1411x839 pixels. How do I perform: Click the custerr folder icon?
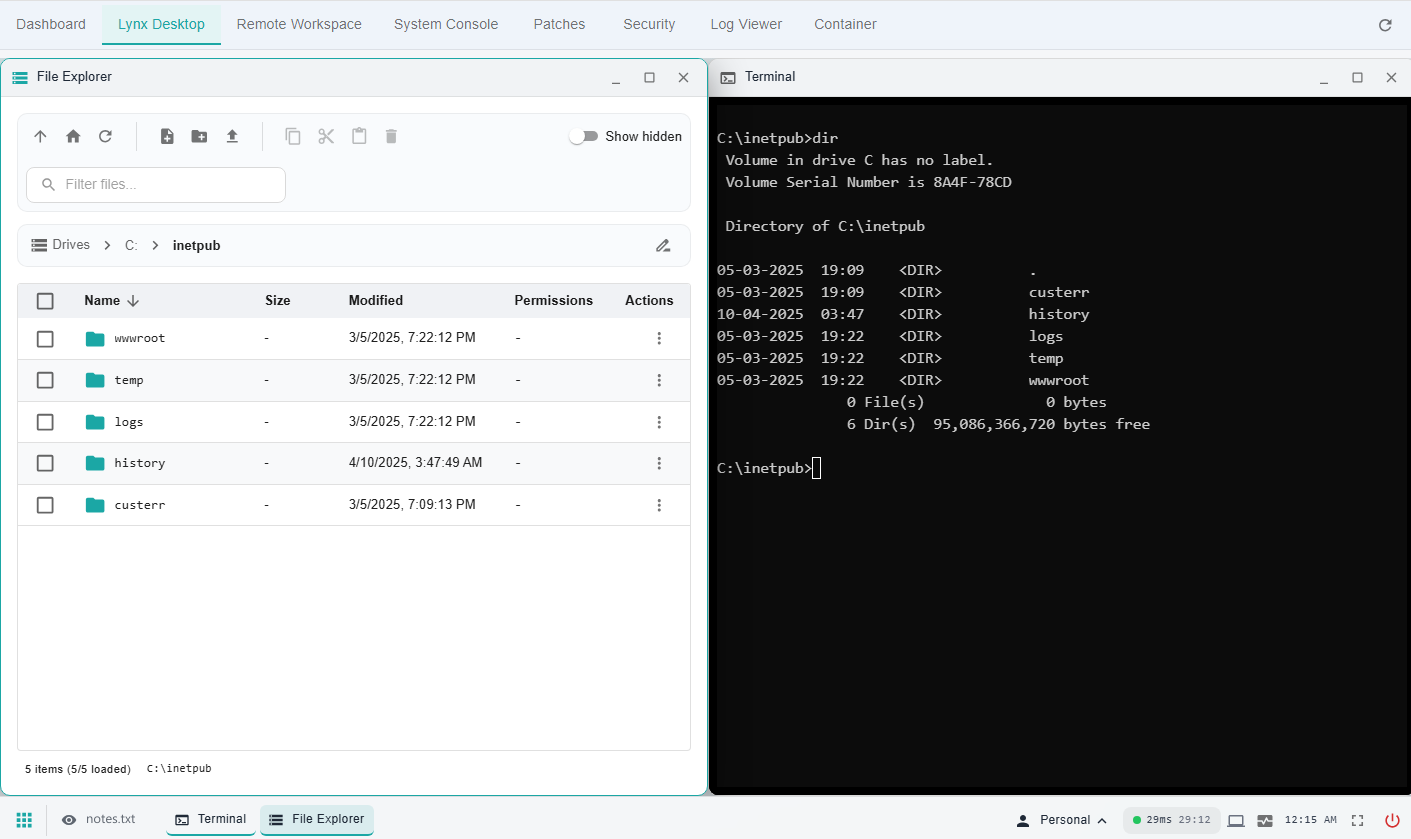tap(95, 505)
